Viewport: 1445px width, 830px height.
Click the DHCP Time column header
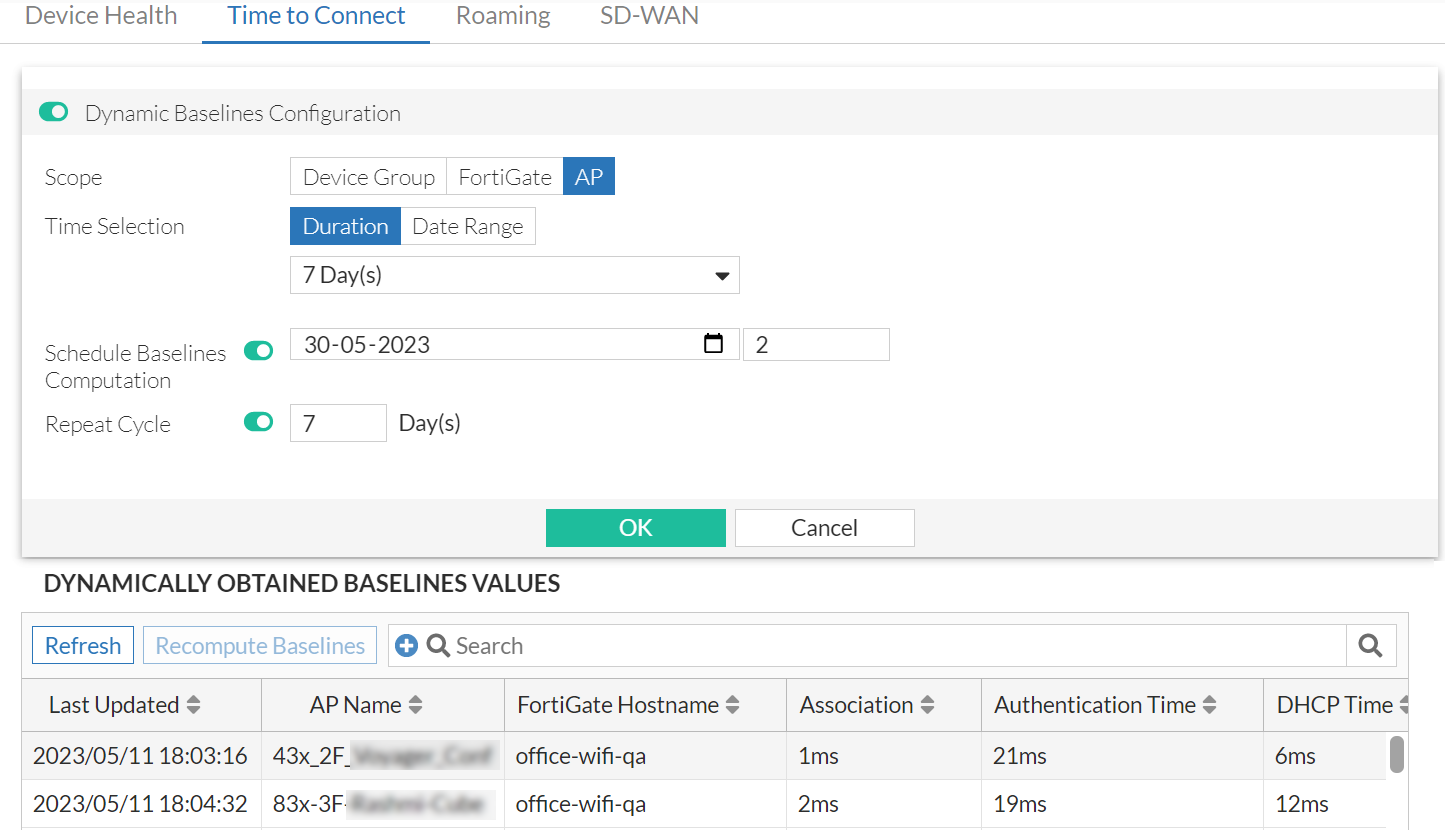(x=1335, y=705)
